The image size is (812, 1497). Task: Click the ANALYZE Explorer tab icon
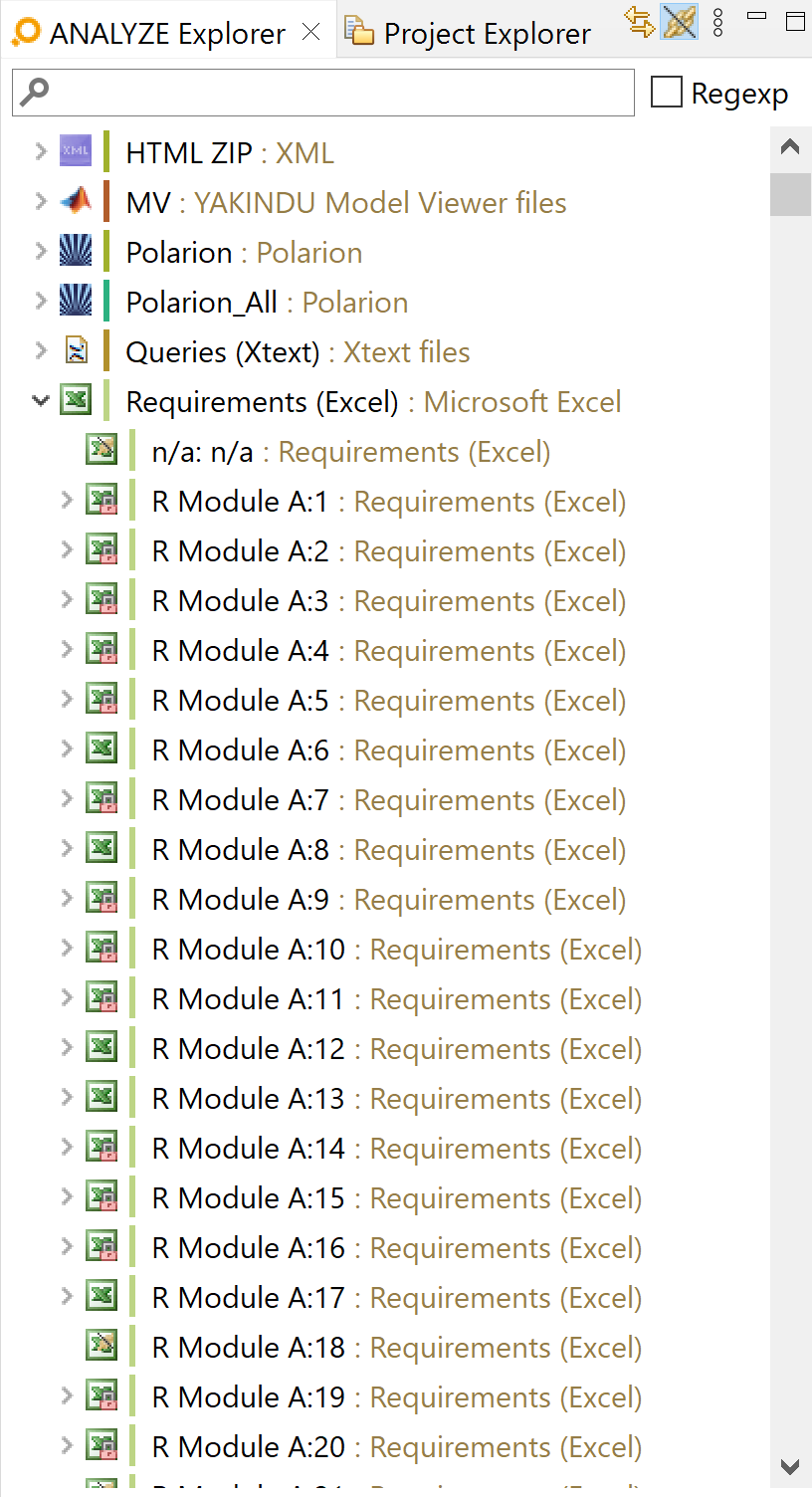26,32
